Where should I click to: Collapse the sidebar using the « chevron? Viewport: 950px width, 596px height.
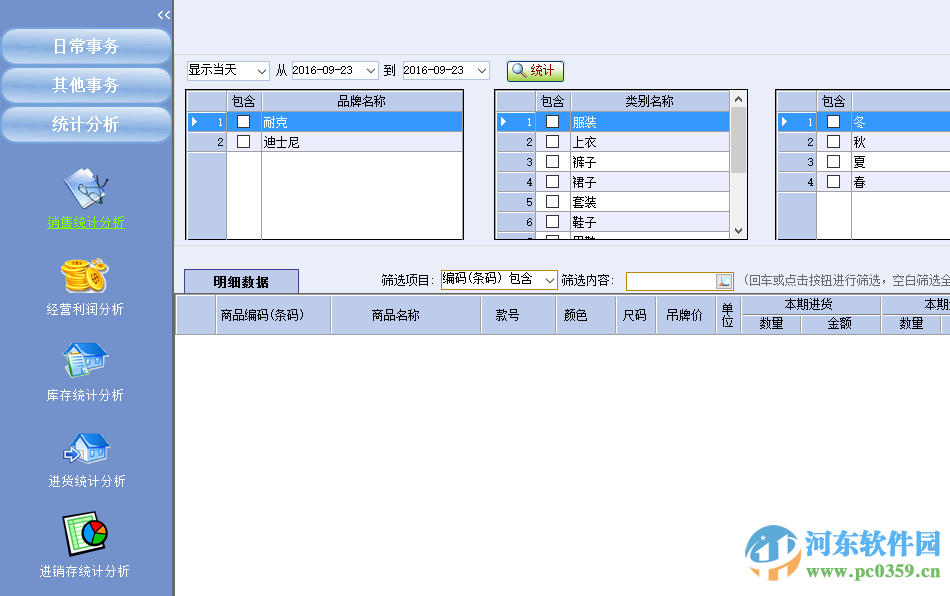click(x=163, y=13)
